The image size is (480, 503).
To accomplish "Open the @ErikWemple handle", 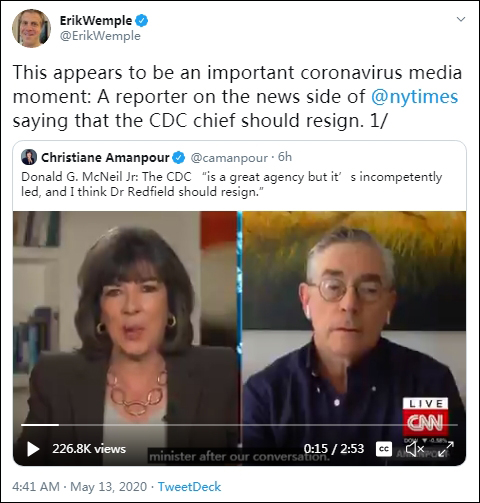I will click(x=100, y=36).
